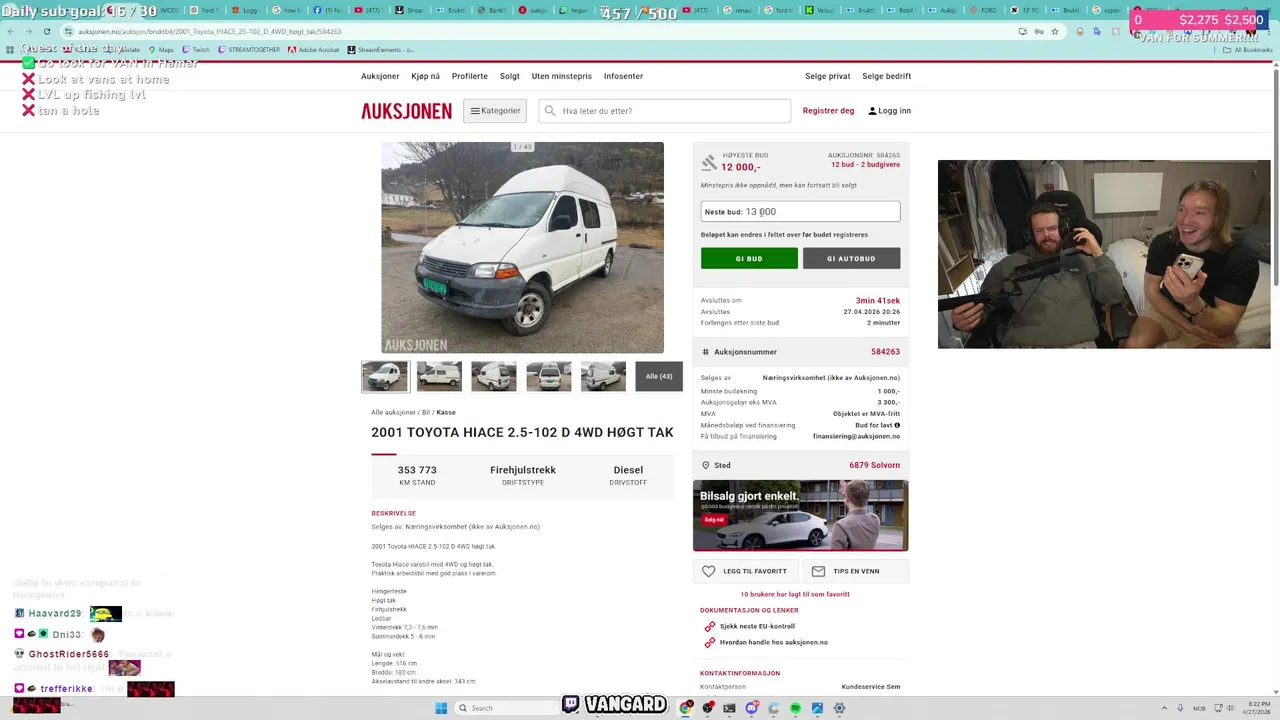Open the Auksjoner menu item

[x=380, y=76]
